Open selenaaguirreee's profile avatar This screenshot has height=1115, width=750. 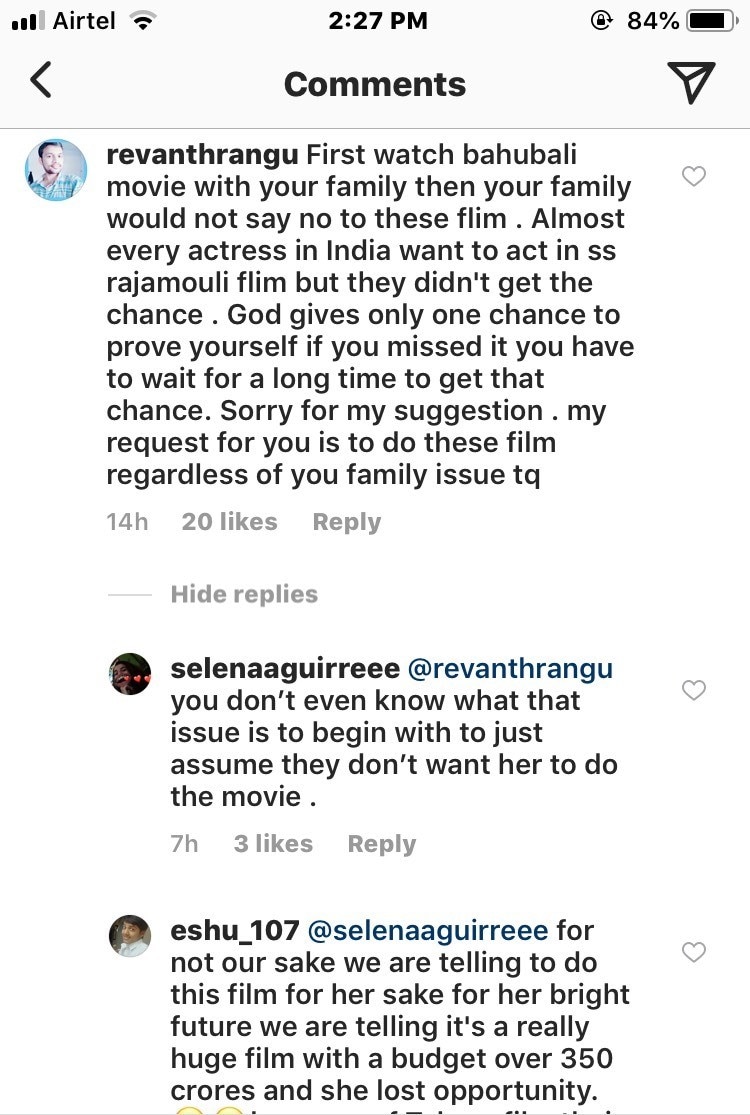click(129, 675)
